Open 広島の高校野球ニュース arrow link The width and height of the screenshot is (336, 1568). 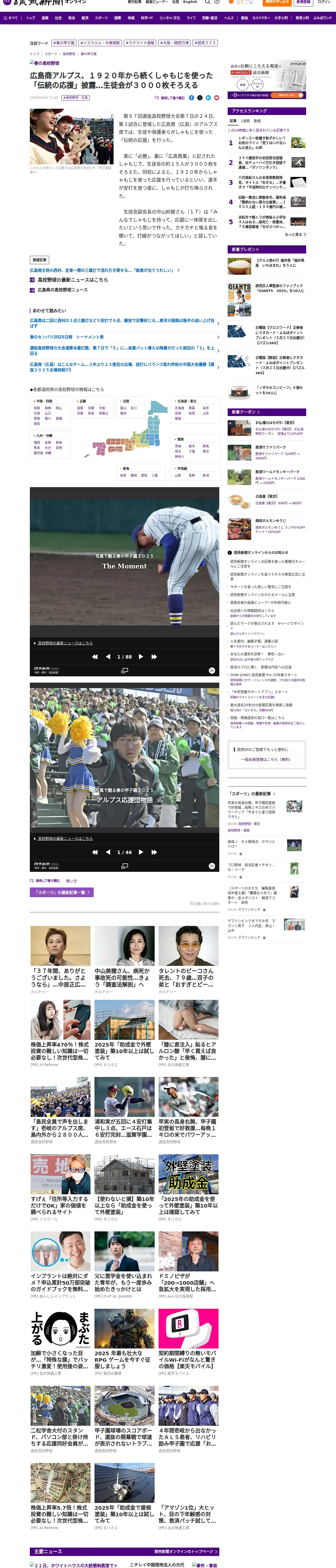click(59, 290)
